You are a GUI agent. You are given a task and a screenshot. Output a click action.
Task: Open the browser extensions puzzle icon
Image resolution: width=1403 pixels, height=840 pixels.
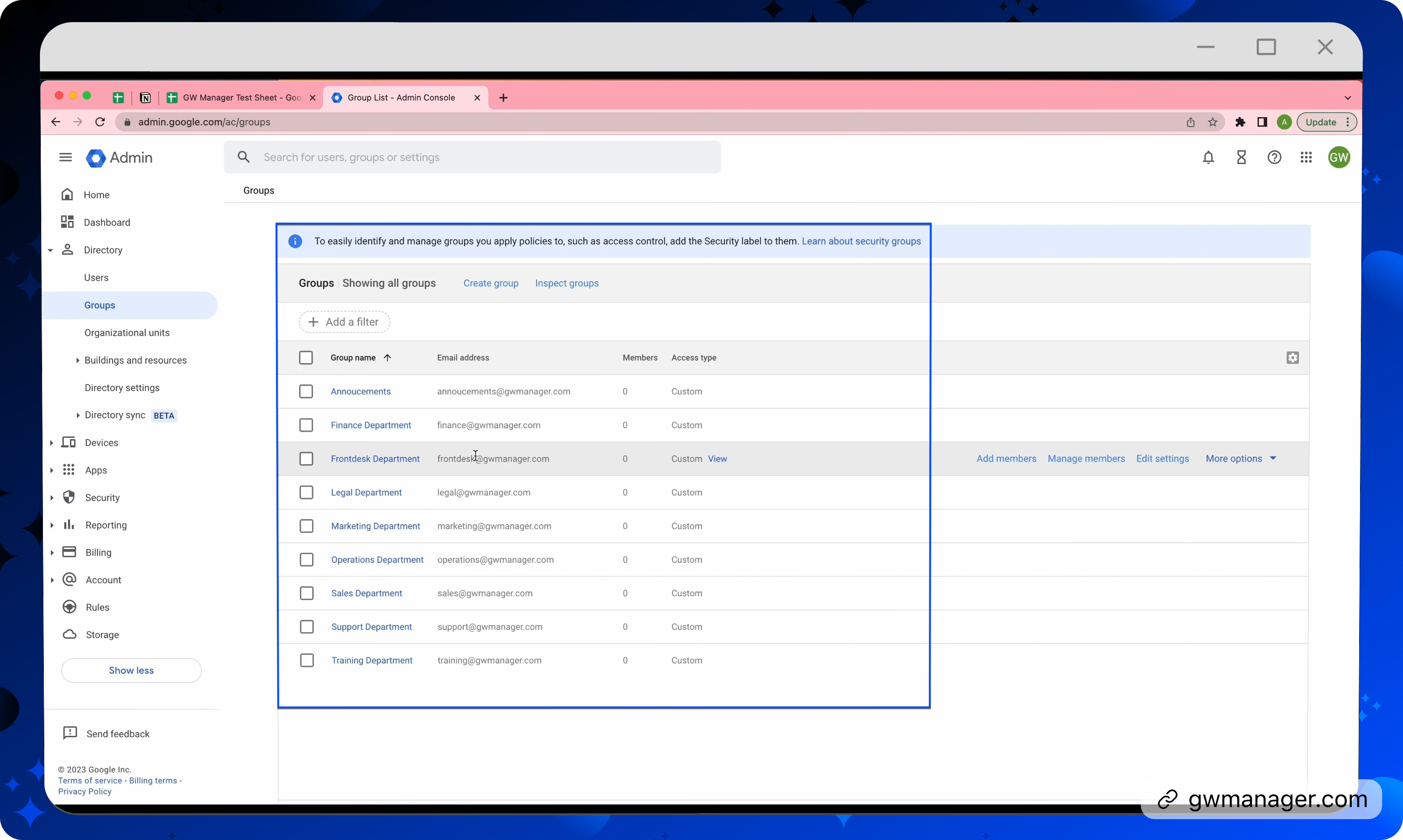(x=1240, y=121)
